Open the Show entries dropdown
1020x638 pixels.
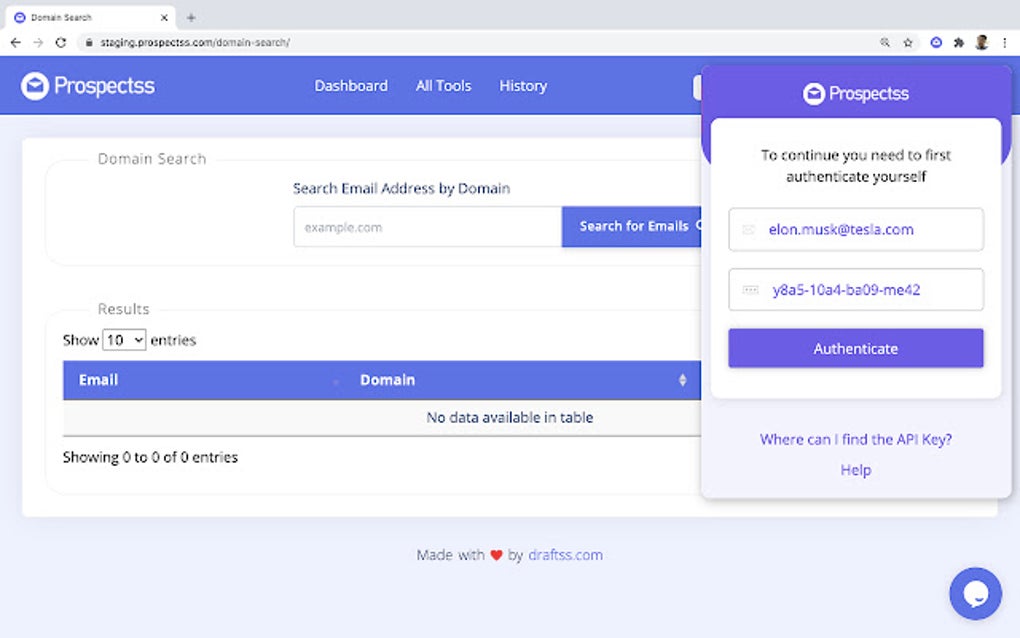[124, 340]
